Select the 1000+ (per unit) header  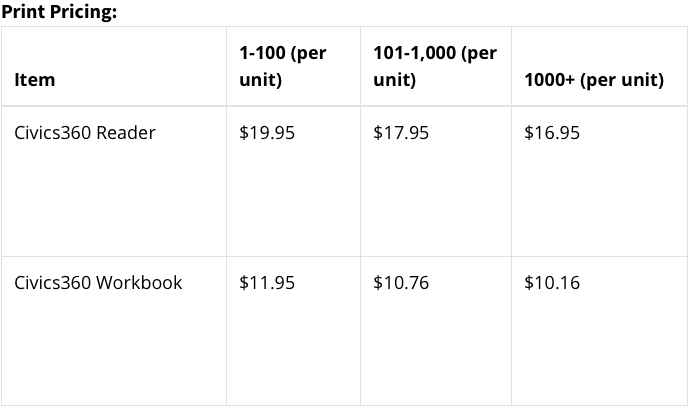click(x=594, y=80)
